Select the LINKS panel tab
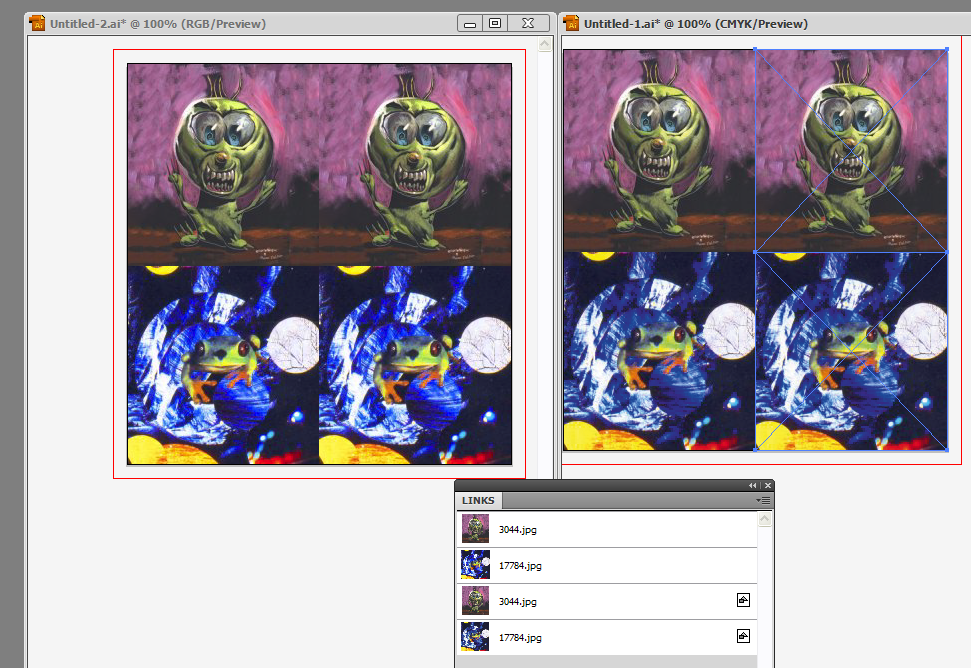This screenshot has width=971, height=668. click(x=478, y=500)
